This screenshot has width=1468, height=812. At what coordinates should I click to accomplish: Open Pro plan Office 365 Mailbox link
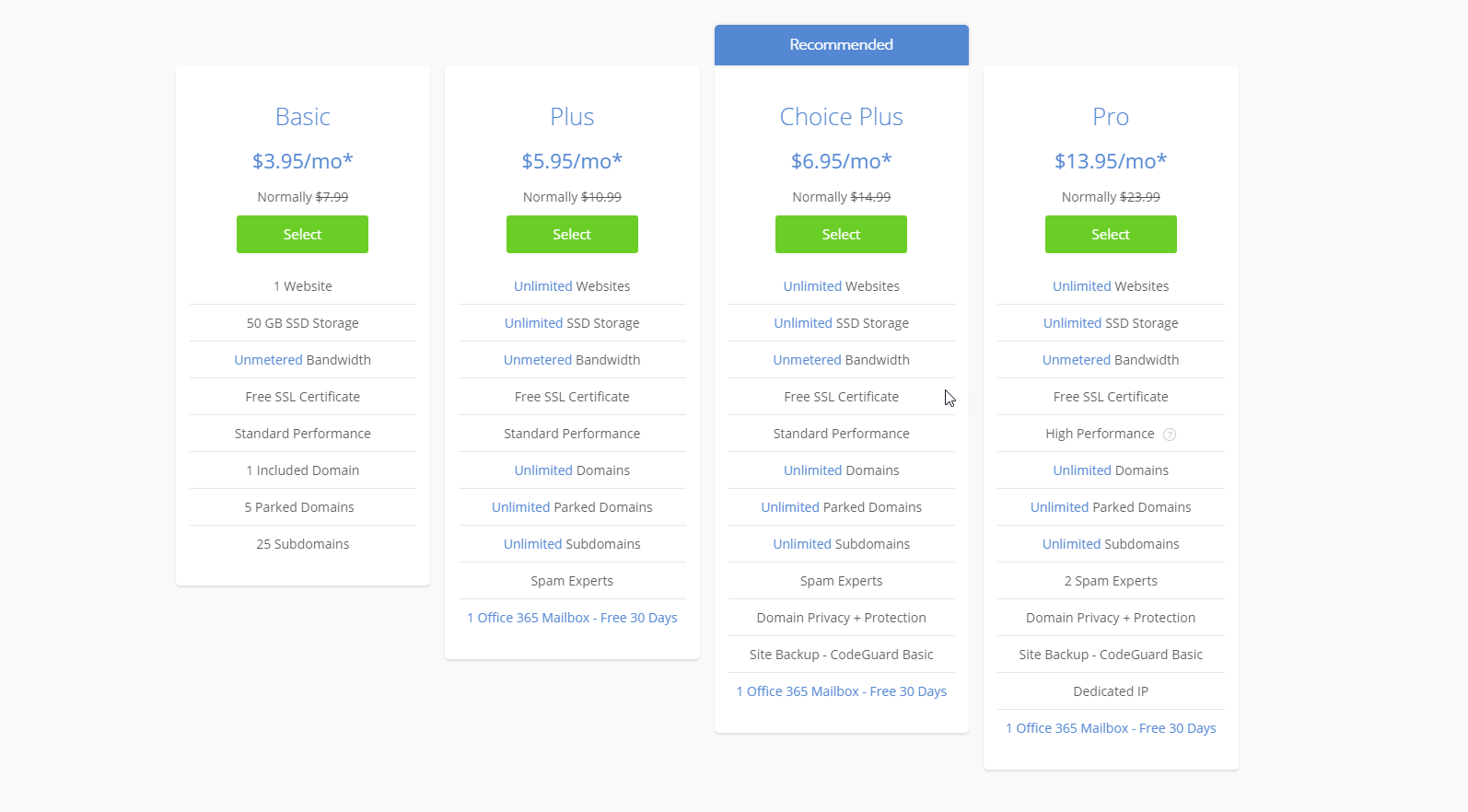(x=1111, y=728)
